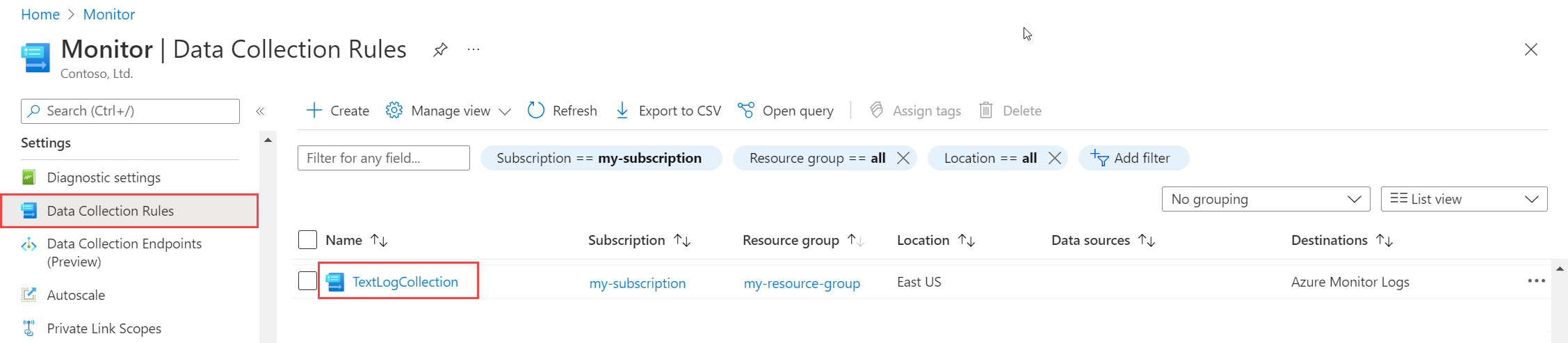Click the Refresh icon in the toolbar

[x=535, y=111]
